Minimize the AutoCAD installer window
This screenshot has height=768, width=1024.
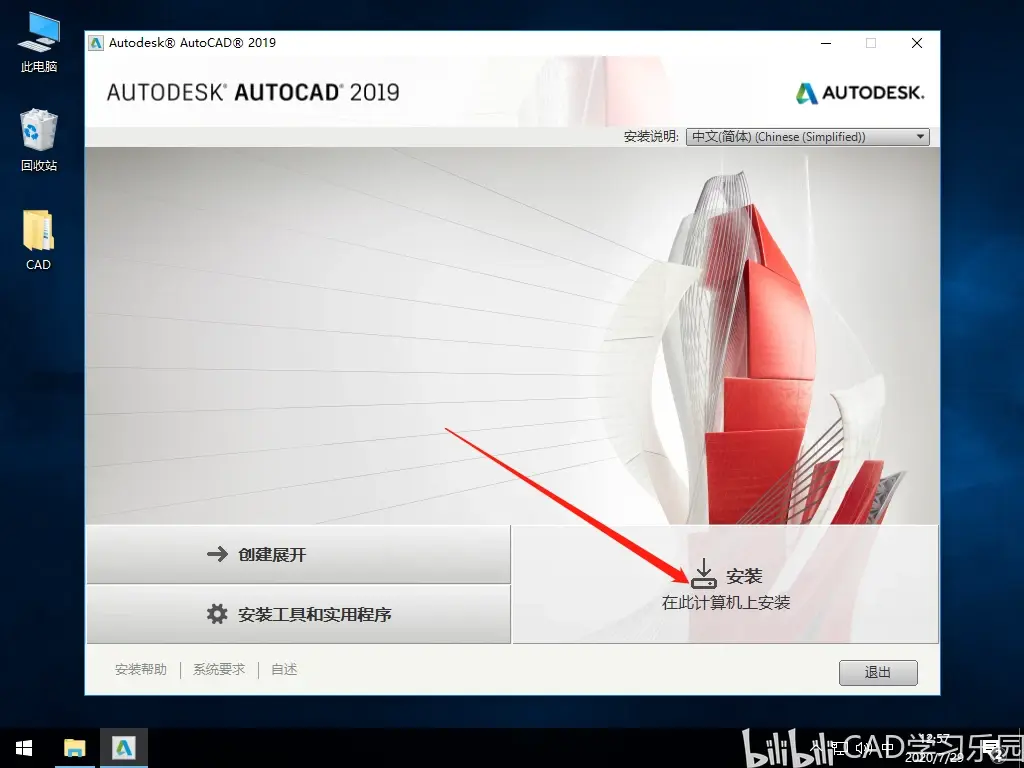tap(826, 43)
